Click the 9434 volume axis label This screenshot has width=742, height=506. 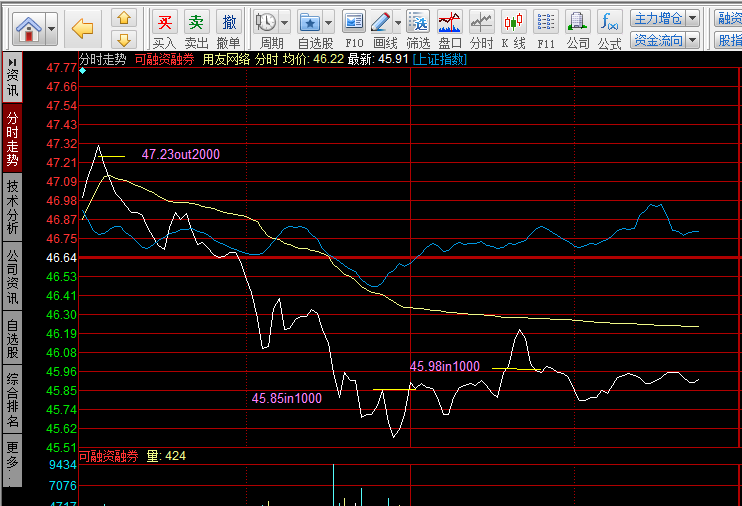pos(63,465)
